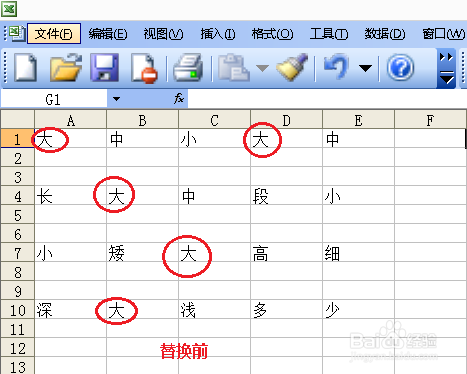Viewport: 467px width, 374px height.
Task: Undo the last action with the arrow icon
Action: pyautogui.click(x=337, y=68)
